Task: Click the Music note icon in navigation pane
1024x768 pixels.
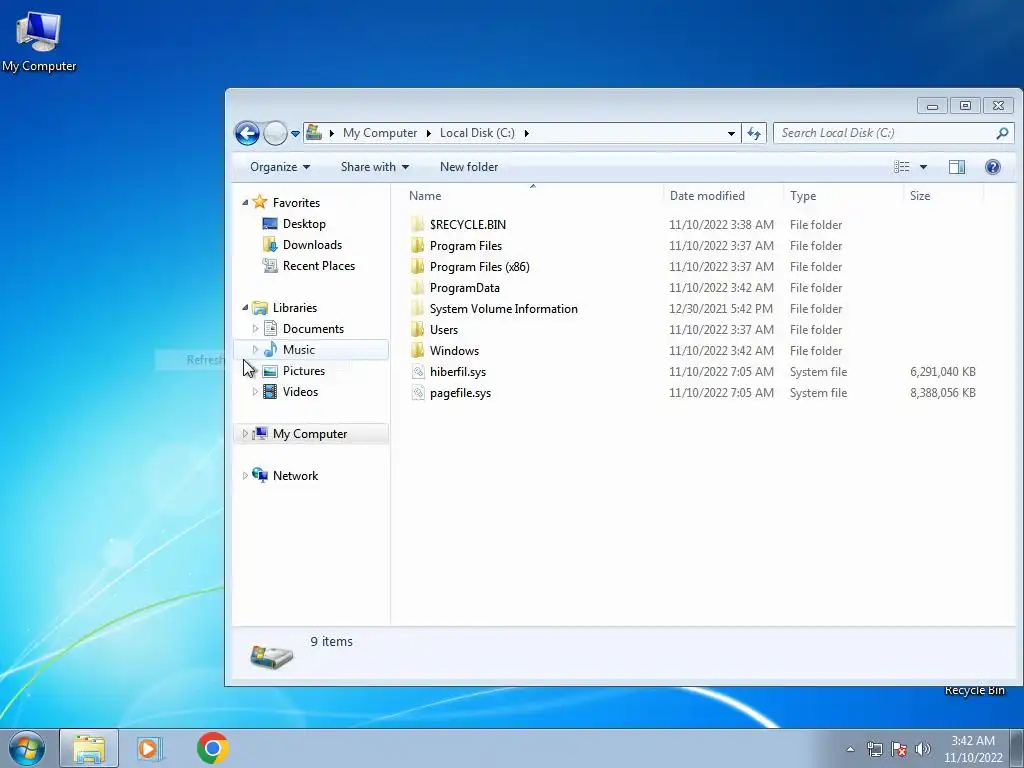Action: pyautogui.click(x=270, y=349)
